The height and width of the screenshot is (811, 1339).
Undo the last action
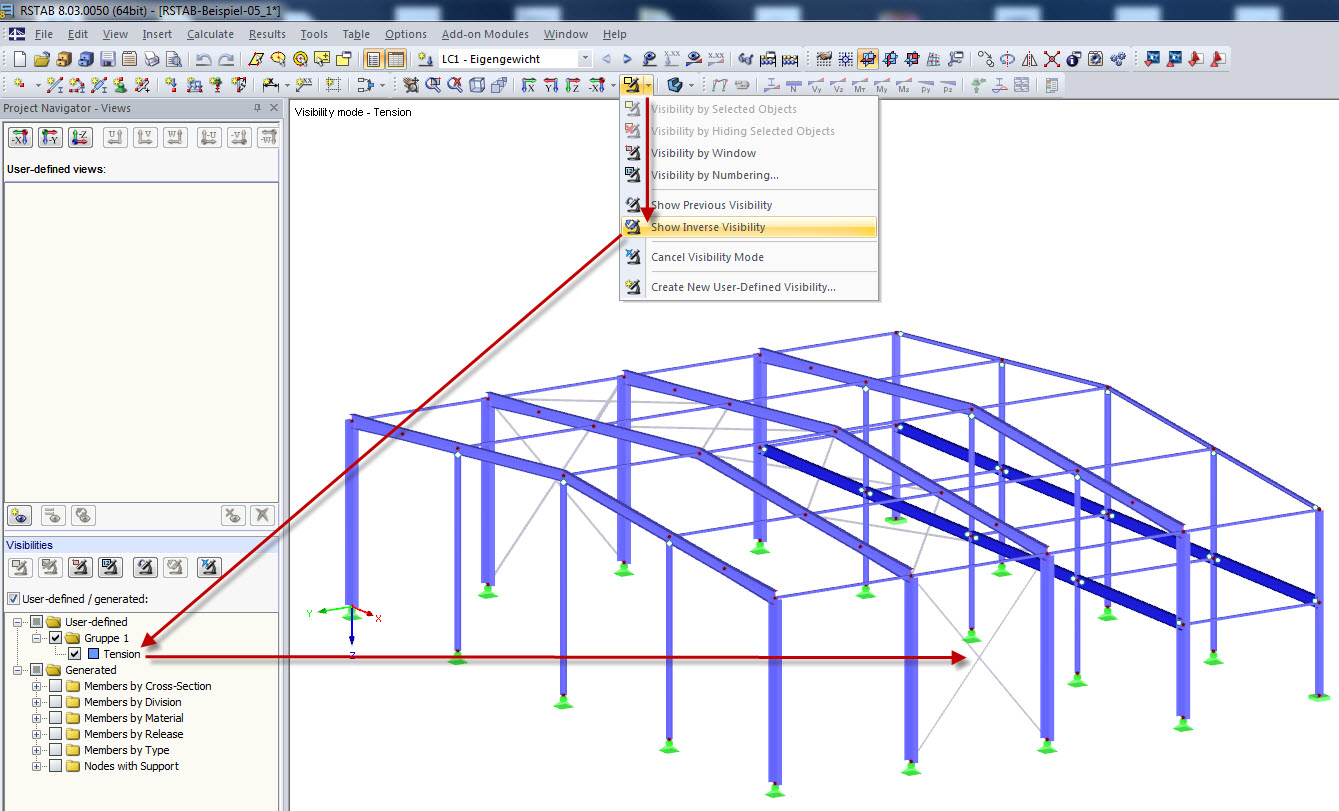coord(204,59)
